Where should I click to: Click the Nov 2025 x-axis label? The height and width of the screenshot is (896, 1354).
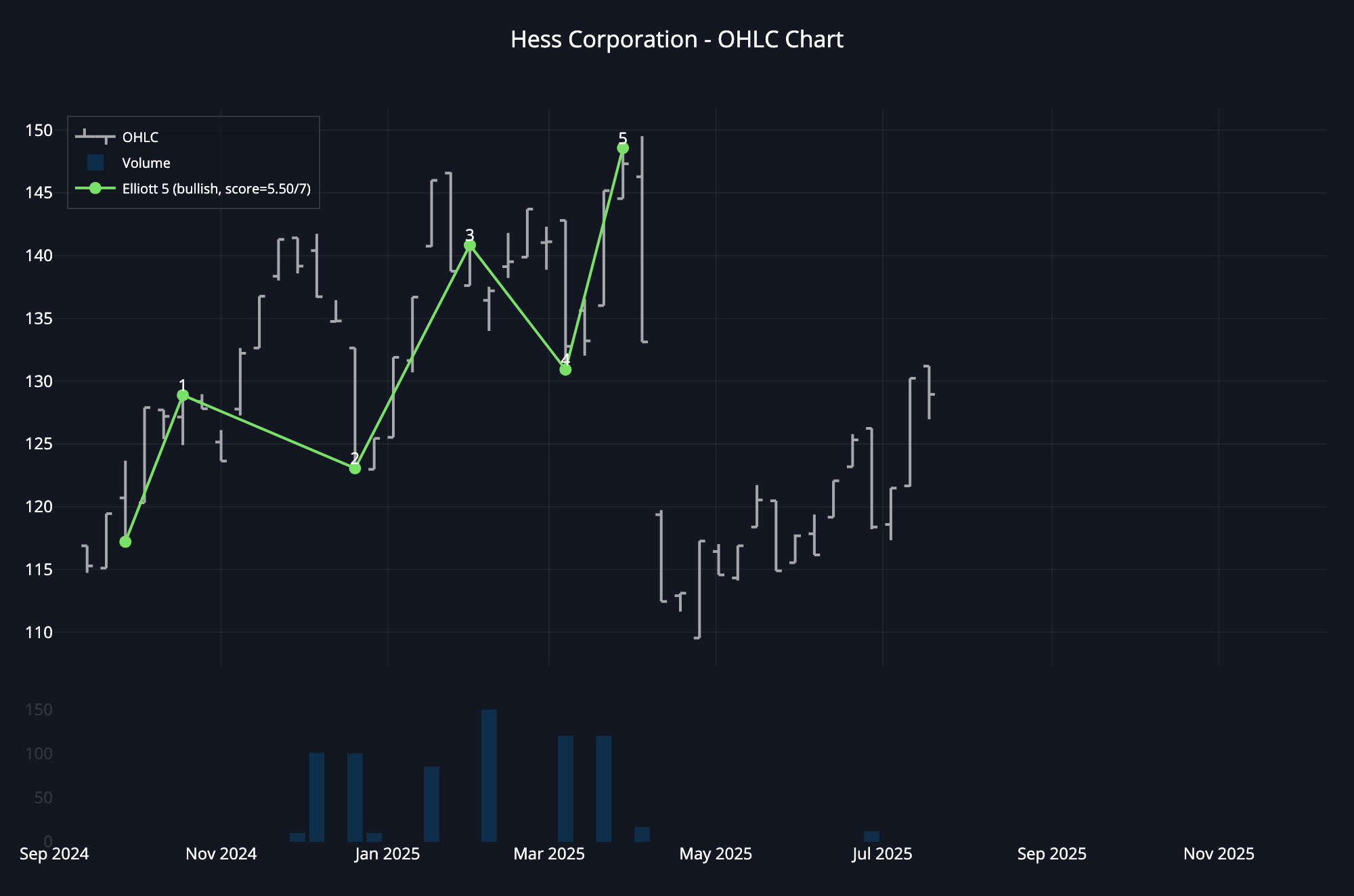point(1219,854)
